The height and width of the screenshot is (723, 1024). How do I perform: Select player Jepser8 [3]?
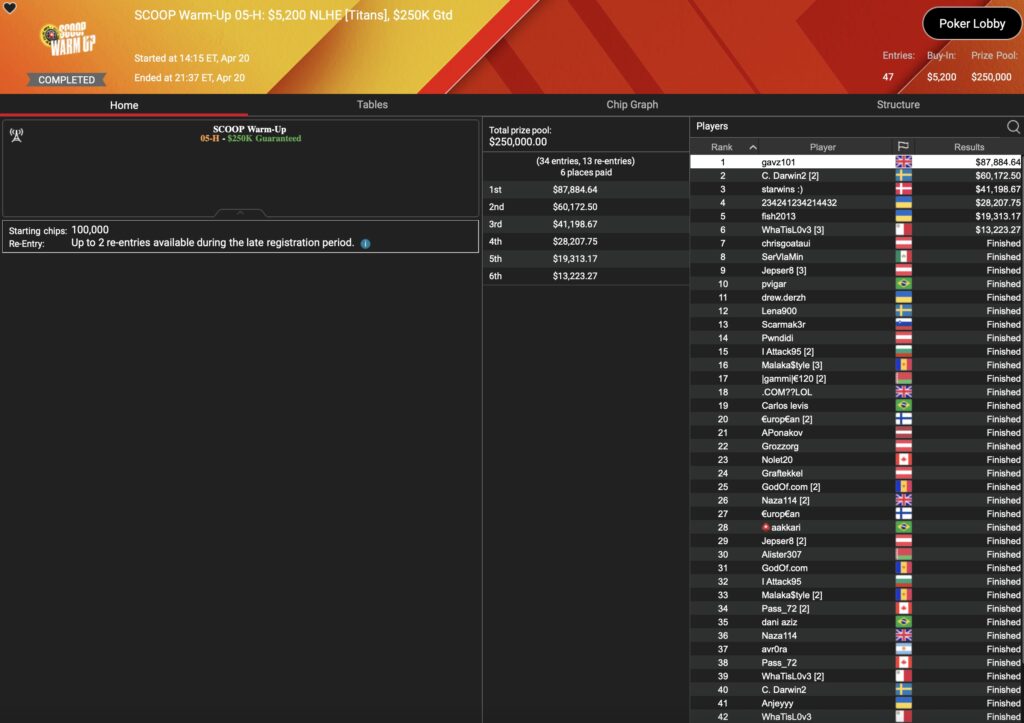(x=856, y=270)
